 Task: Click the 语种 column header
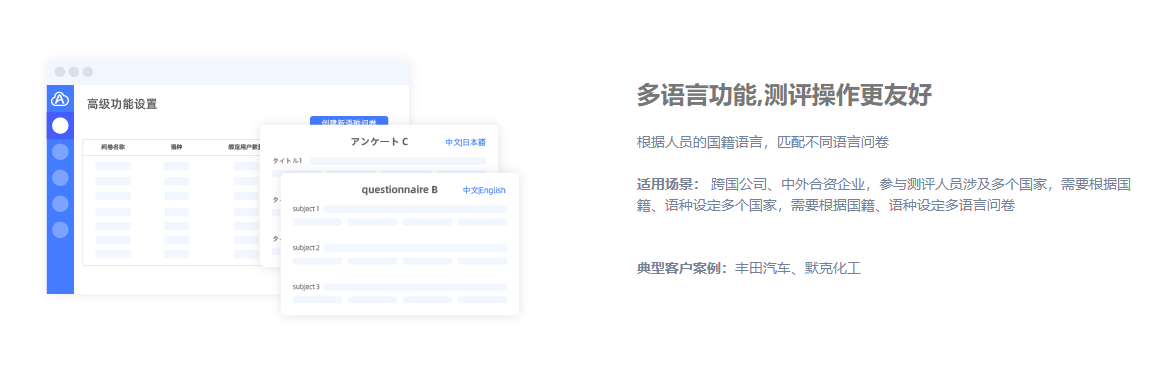click(x=176, y=147)
